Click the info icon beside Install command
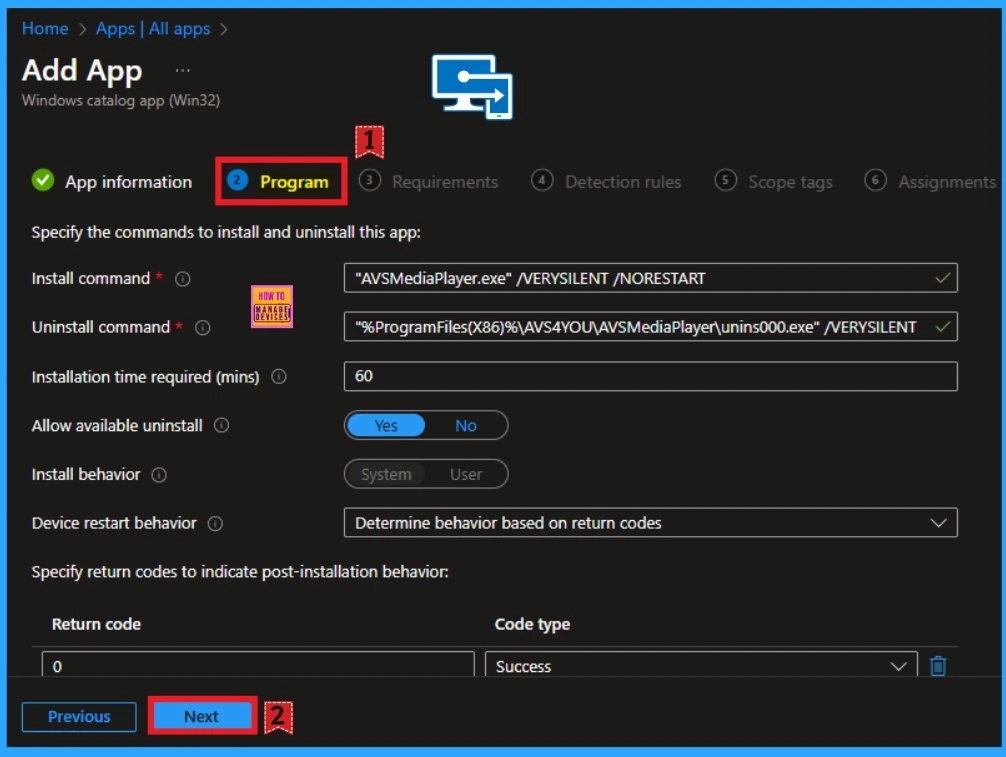Viewport: 1006px width, 757px height. pos(183,279)
